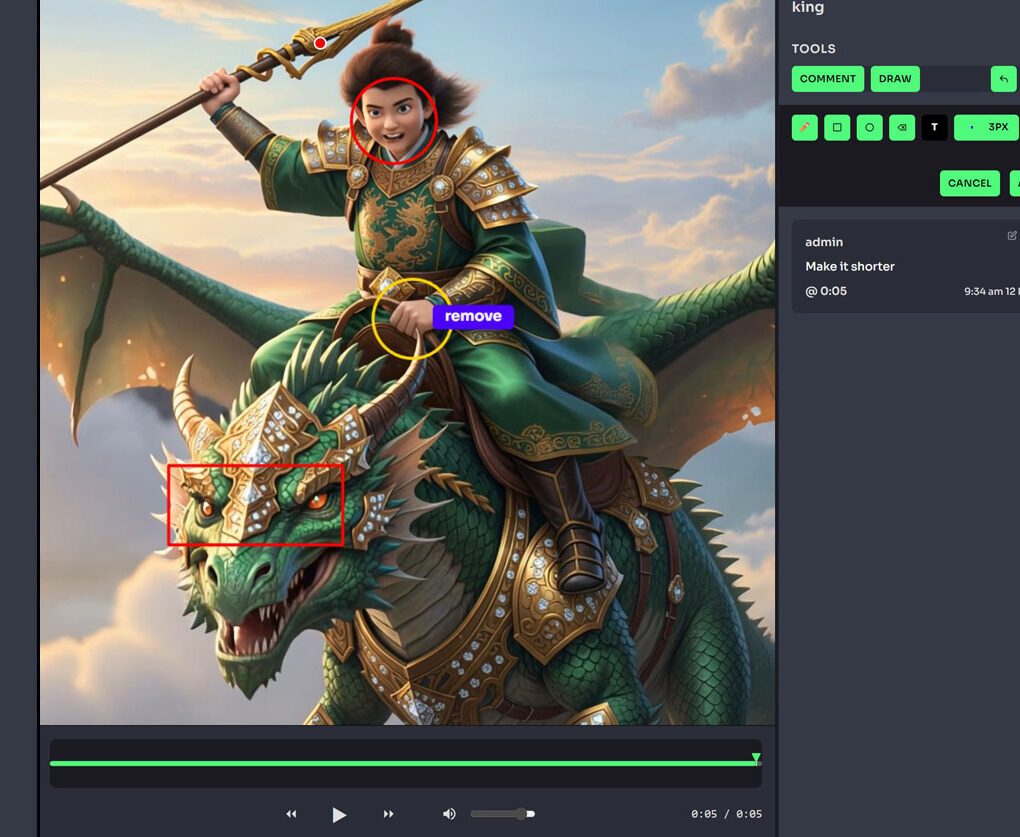The width and height of the screenshot is (1020, 837).
Task: Play the video
Action: point(340,814)
